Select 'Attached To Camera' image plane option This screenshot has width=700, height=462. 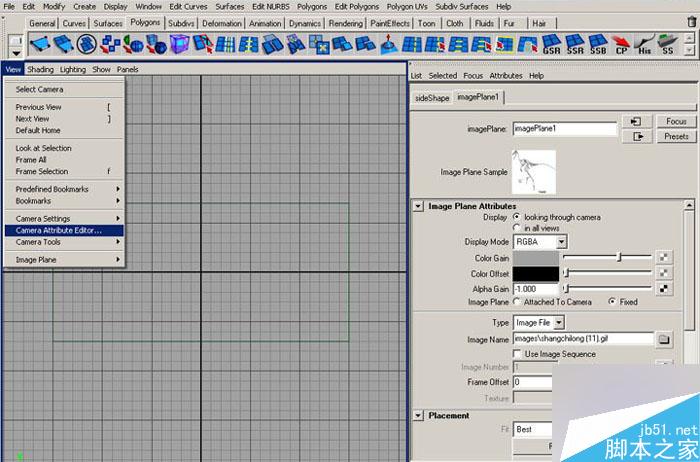pyautogui.click(x=517, y=302)
